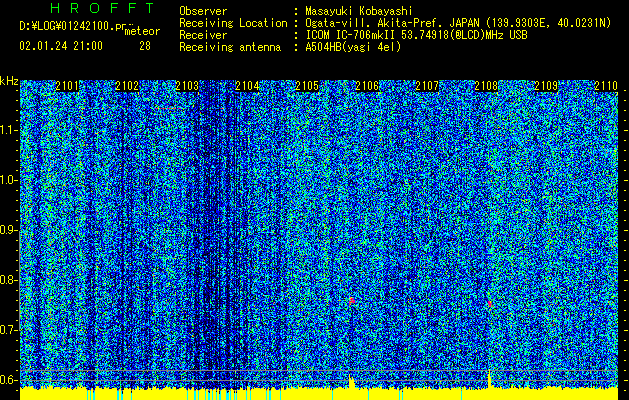Click the 2101 time marker

click(67, 86)
